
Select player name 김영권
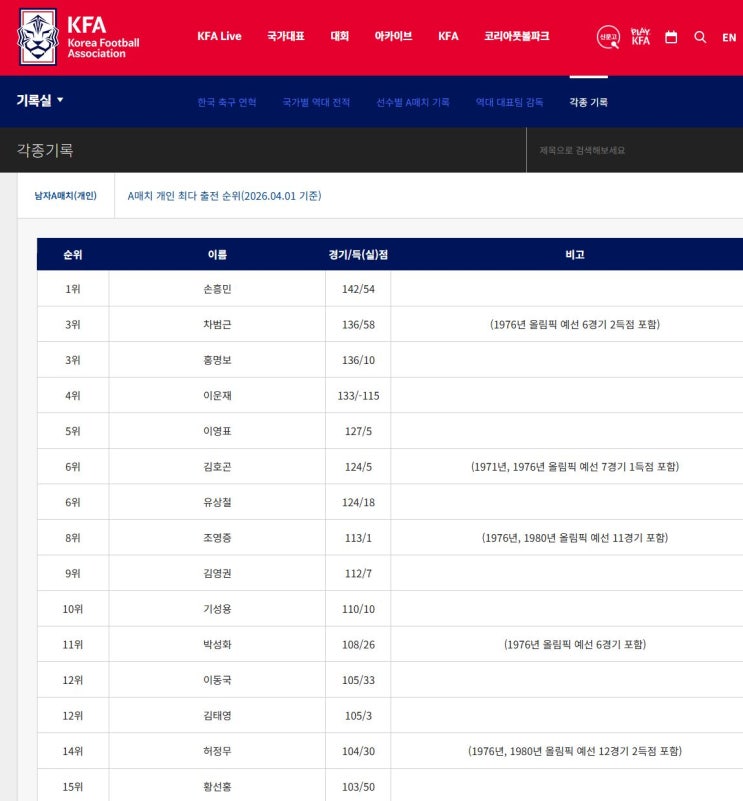pos(217,573)
